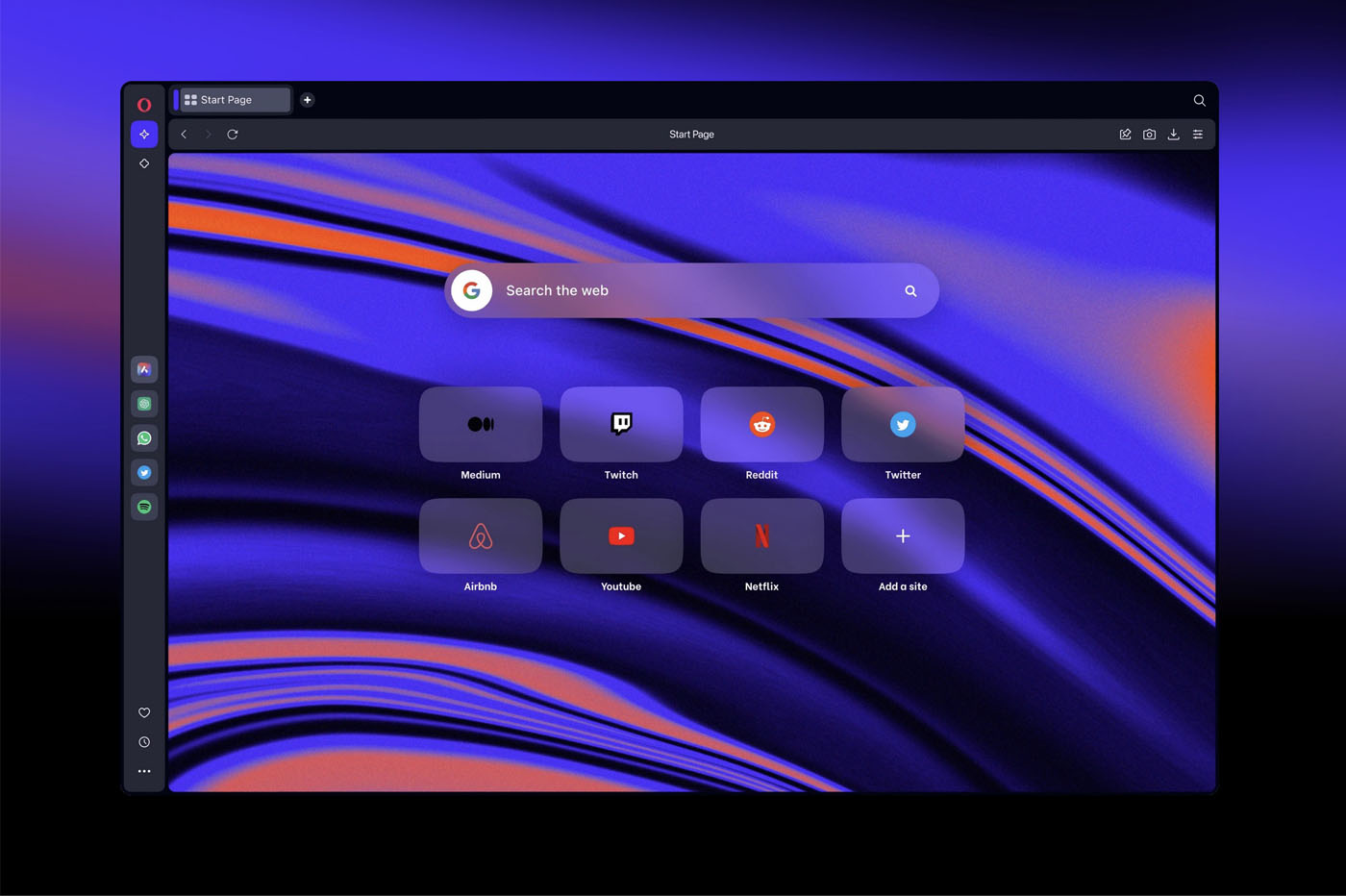Open Easy Setup sliders icon
Screen dimensions: 1346x896
pos(1198,135)
